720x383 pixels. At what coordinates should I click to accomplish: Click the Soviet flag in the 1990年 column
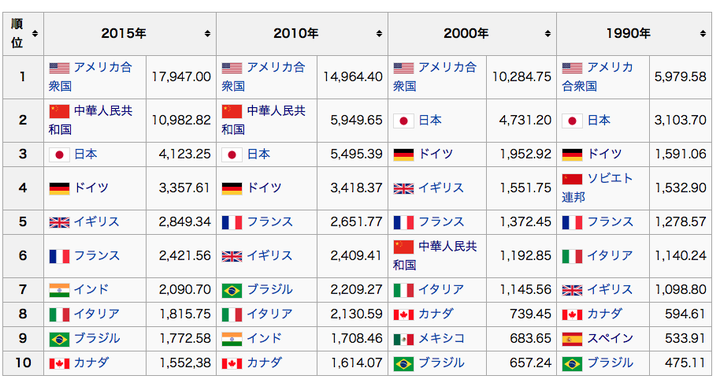tap(572, 179)
